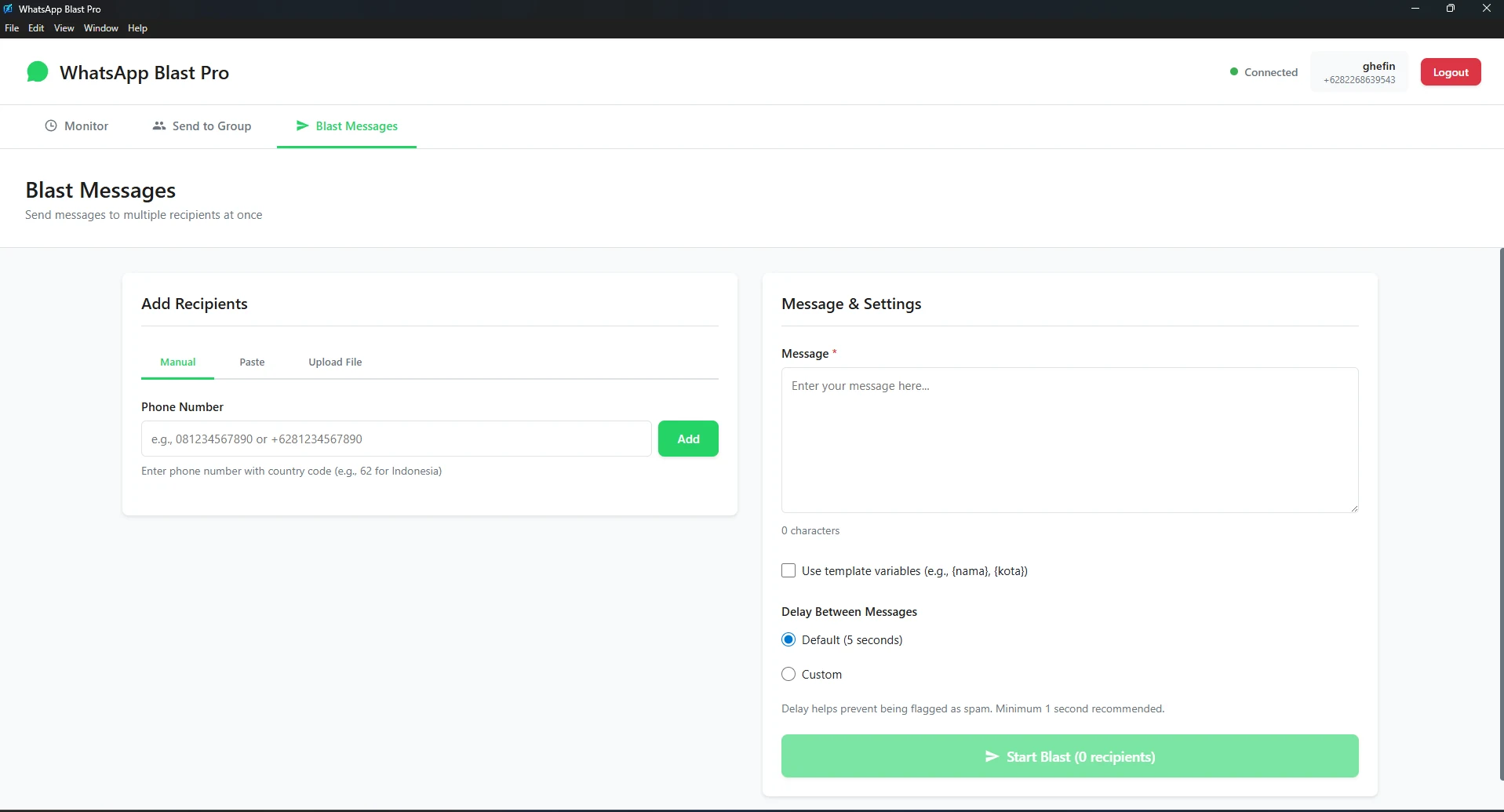Open the Help menu
1504x812 pixels.
[x=137, y=28]
